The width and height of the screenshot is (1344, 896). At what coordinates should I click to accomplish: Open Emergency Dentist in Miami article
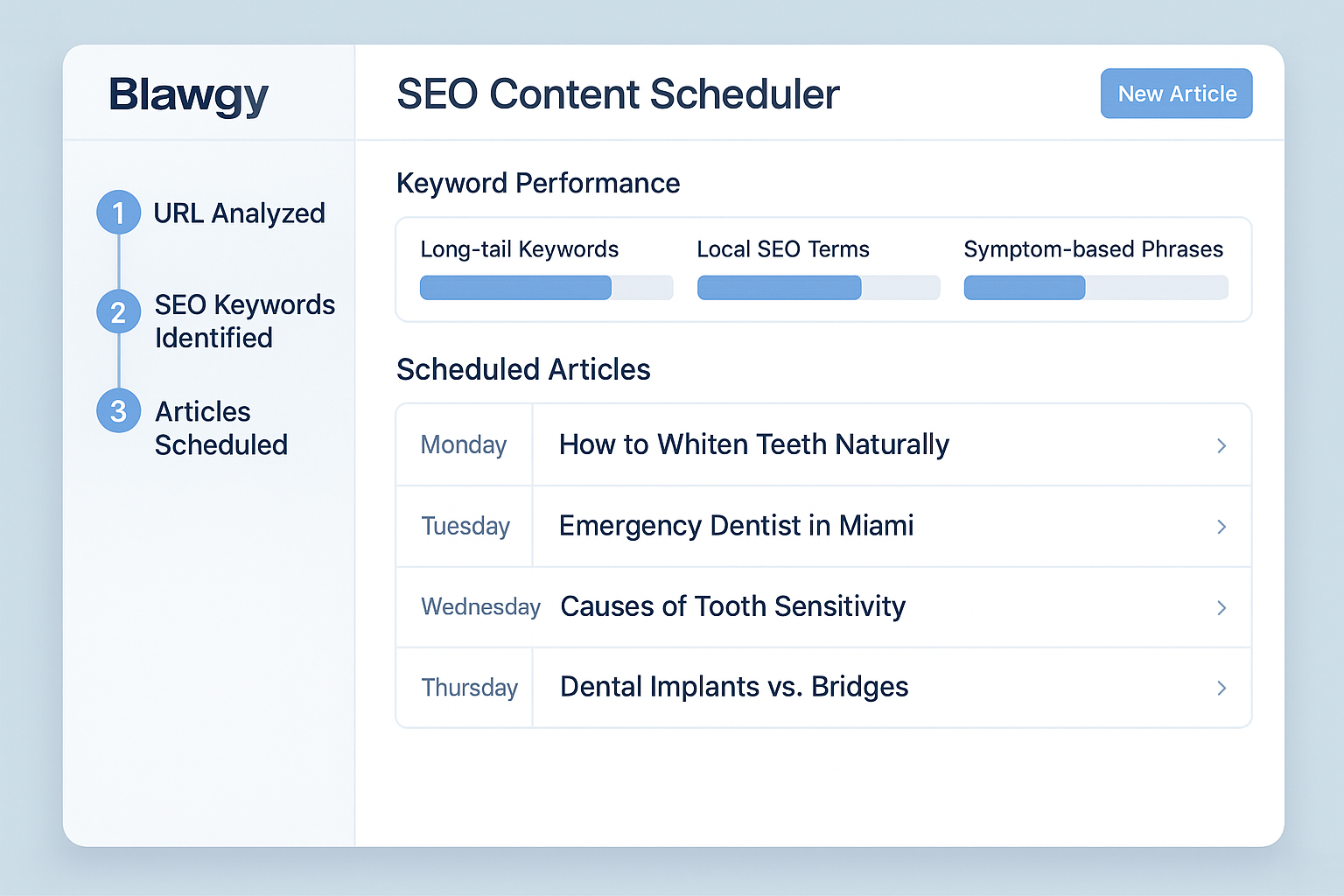[737, 526]
